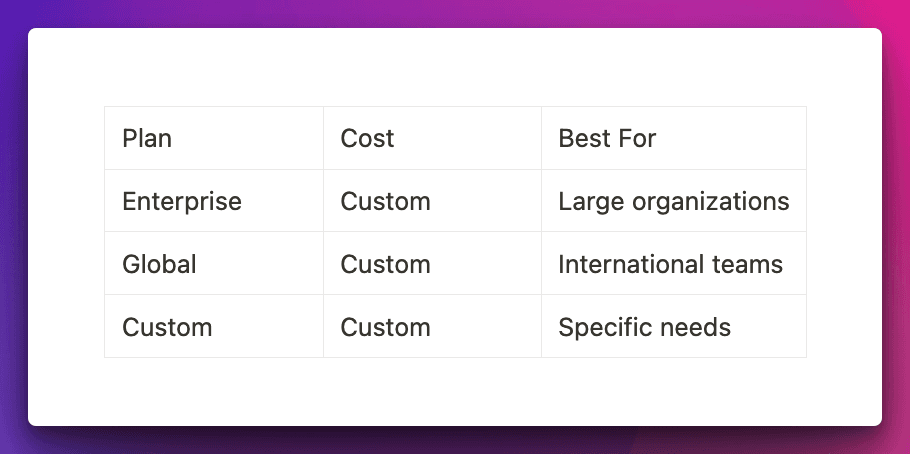Select the Specific needs cell
The image size is (910, 454).
click(x=644, y=327)
